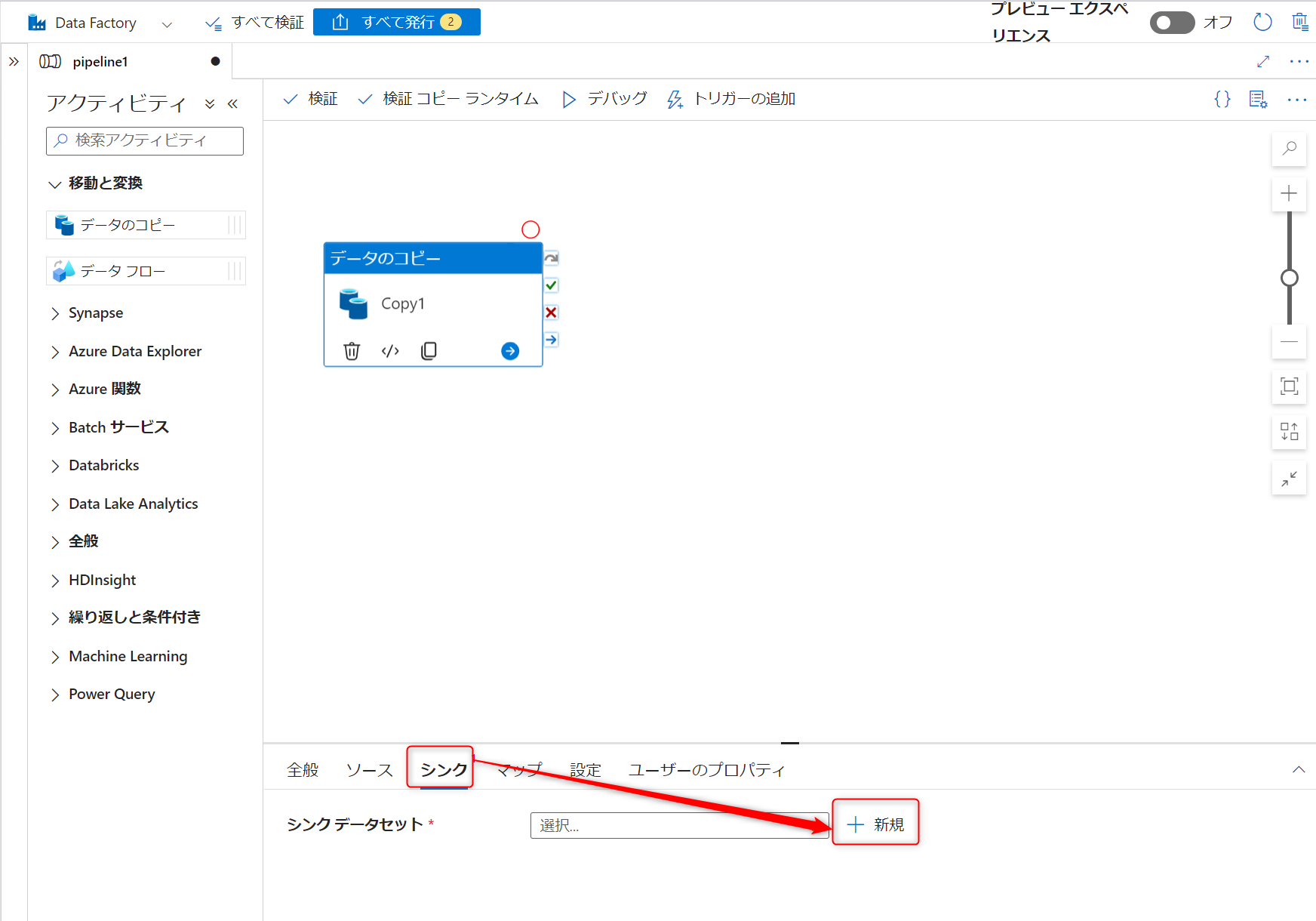Clone the Copy1 activity with copy icon
The width and height of the screenshot is (1316, 921).
point(429,351)
